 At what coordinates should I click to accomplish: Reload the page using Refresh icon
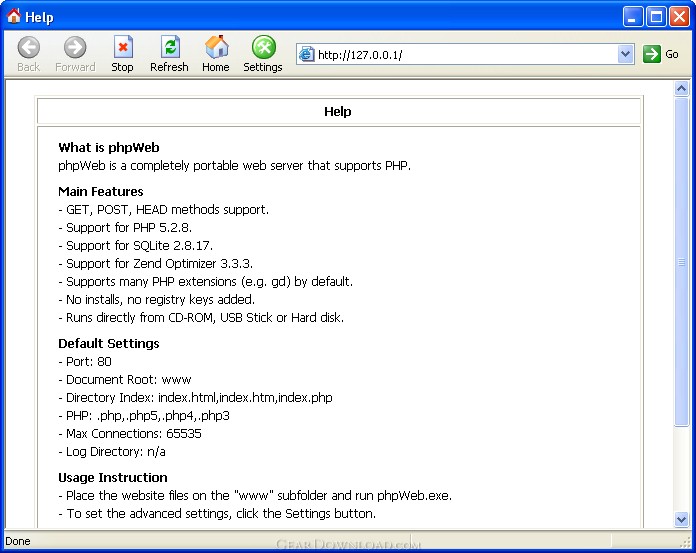[x=170, y=47]
